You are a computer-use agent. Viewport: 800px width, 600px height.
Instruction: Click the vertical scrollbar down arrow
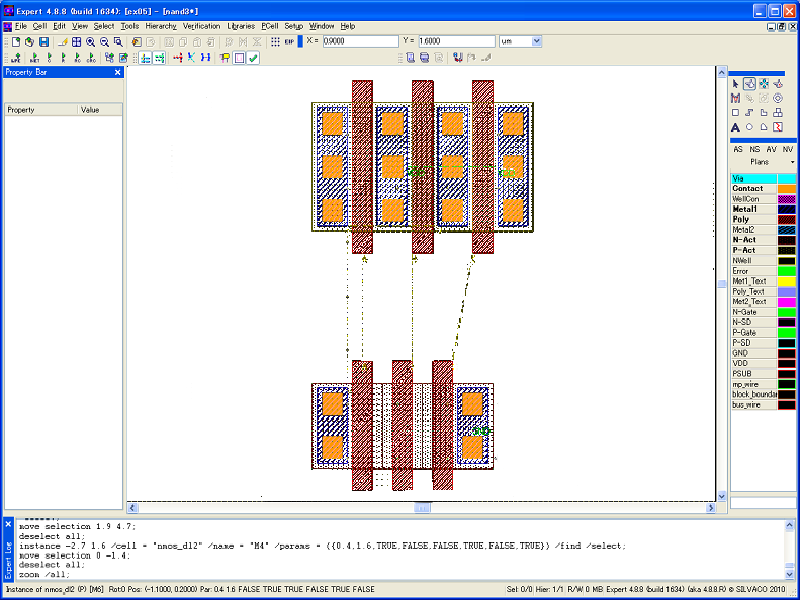point(722,496)
